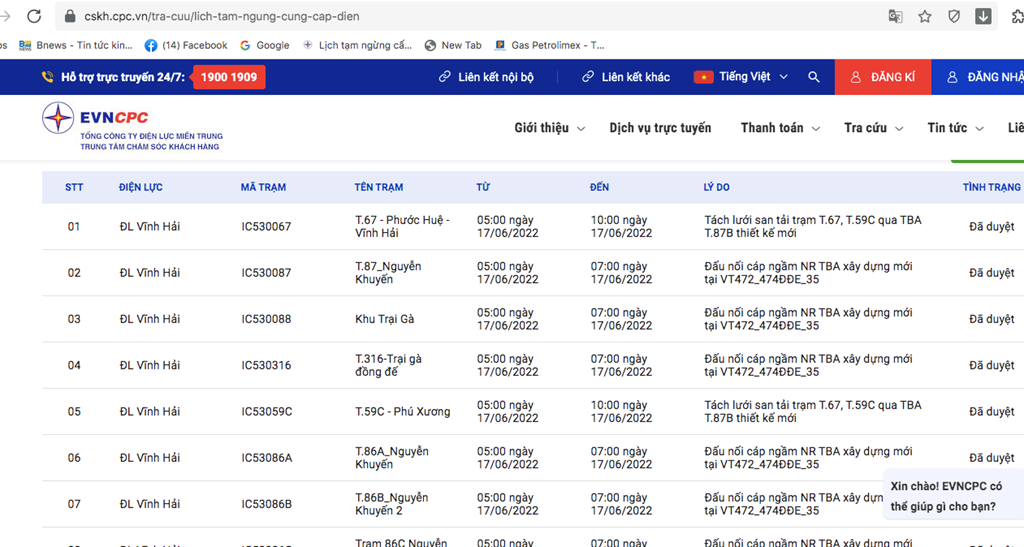Bookmark this page with the star icon
The height and width of the screenshot is (547, 1024).
pos(925,16)
